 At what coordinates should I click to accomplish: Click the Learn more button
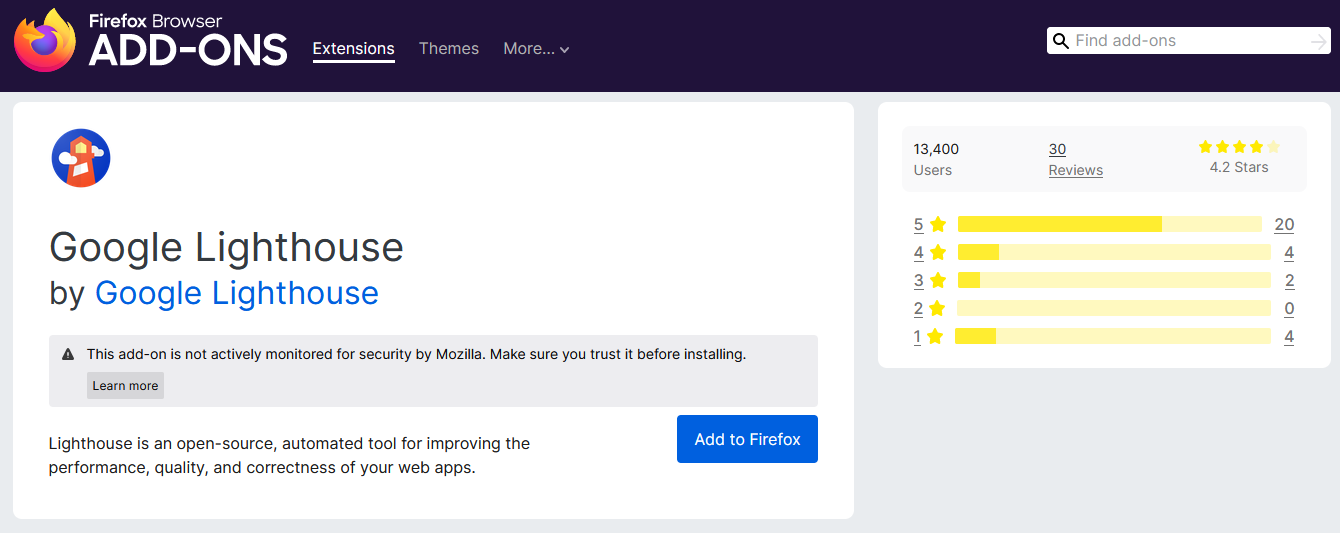click(x=125, y=385)
